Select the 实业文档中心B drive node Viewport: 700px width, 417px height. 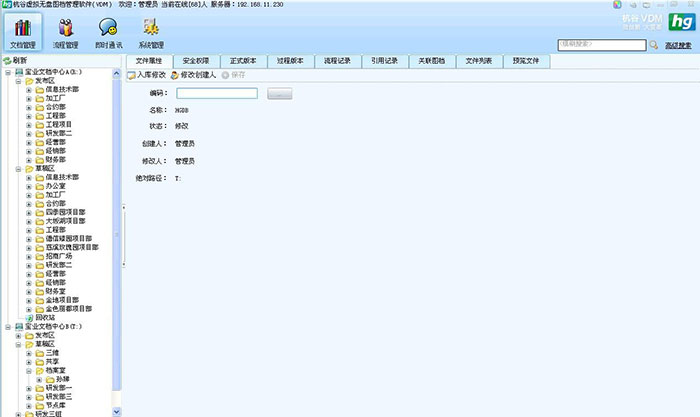53,326
